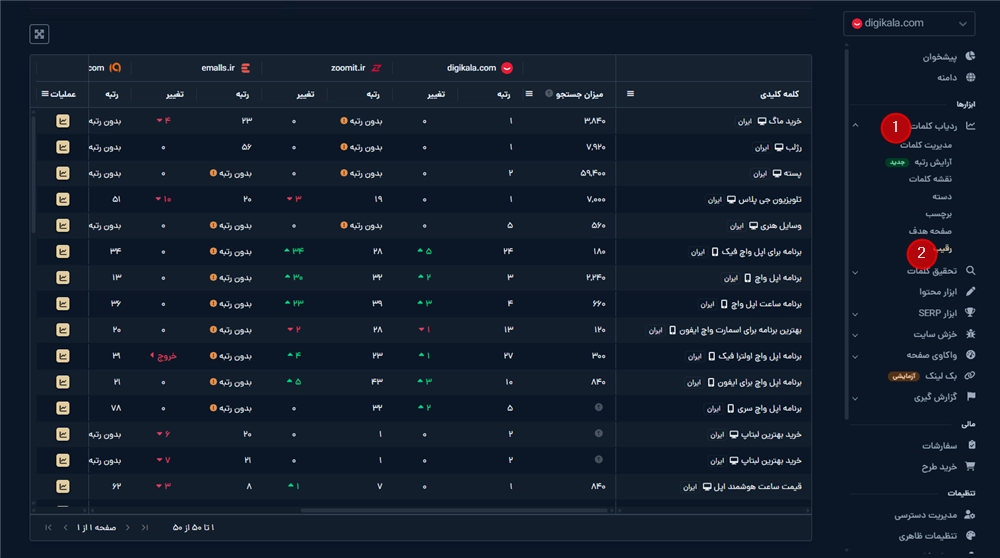Screen dimensions: 1000x558
Task: Click pencil icon of ابزار محتوا
Action: 971,291
